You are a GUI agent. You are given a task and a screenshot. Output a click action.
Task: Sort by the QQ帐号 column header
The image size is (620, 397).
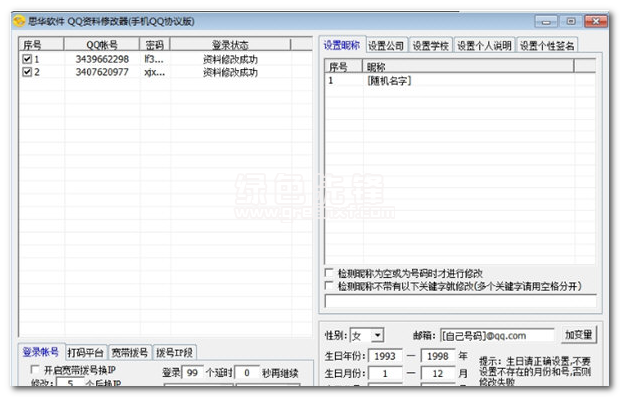click(102, 45)
